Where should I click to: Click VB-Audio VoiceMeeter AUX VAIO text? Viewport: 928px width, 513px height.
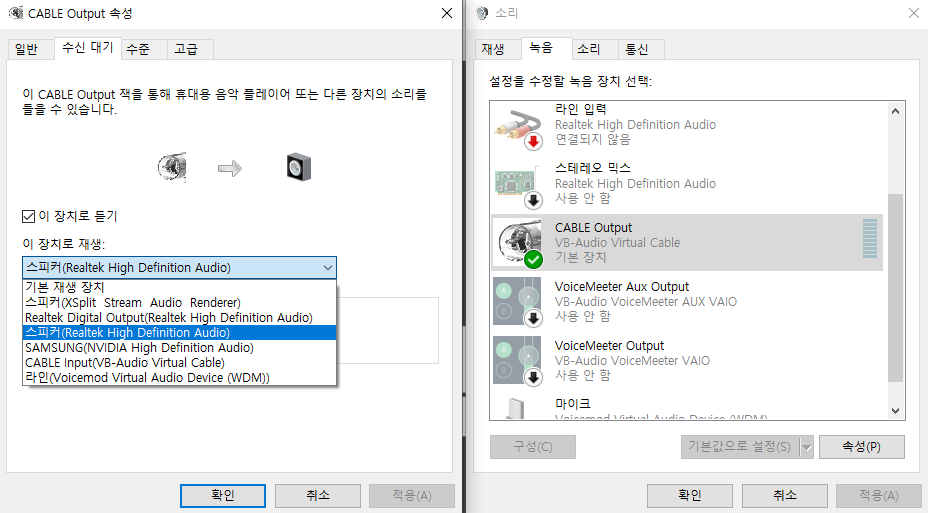pos(646,302)
